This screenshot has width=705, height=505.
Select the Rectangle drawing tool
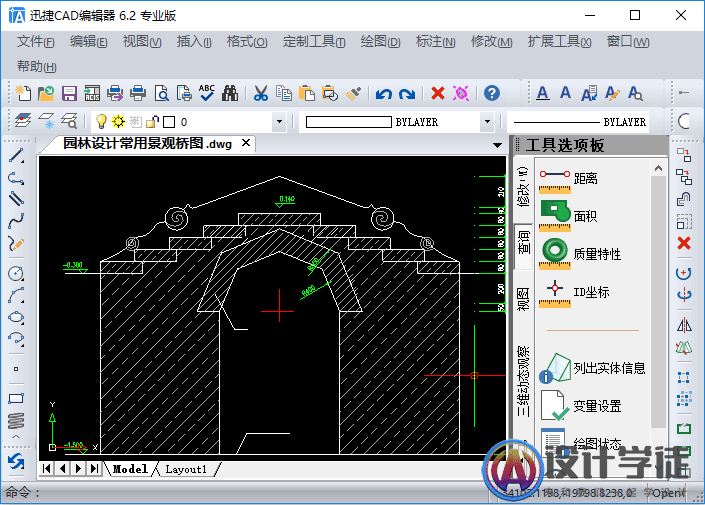tap(16, 398)
